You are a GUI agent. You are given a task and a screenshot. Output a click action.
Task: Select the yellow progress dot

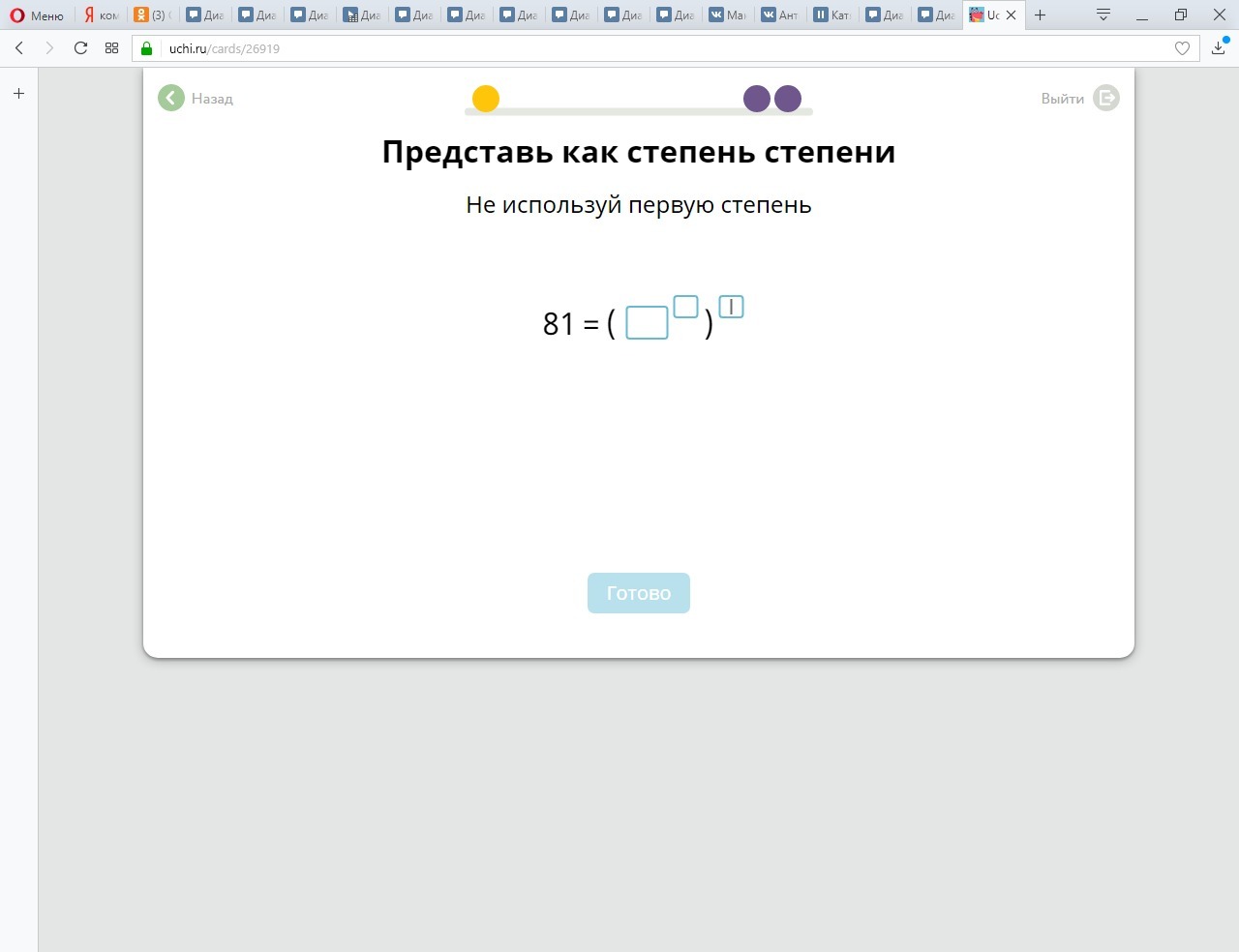[486, 99]
